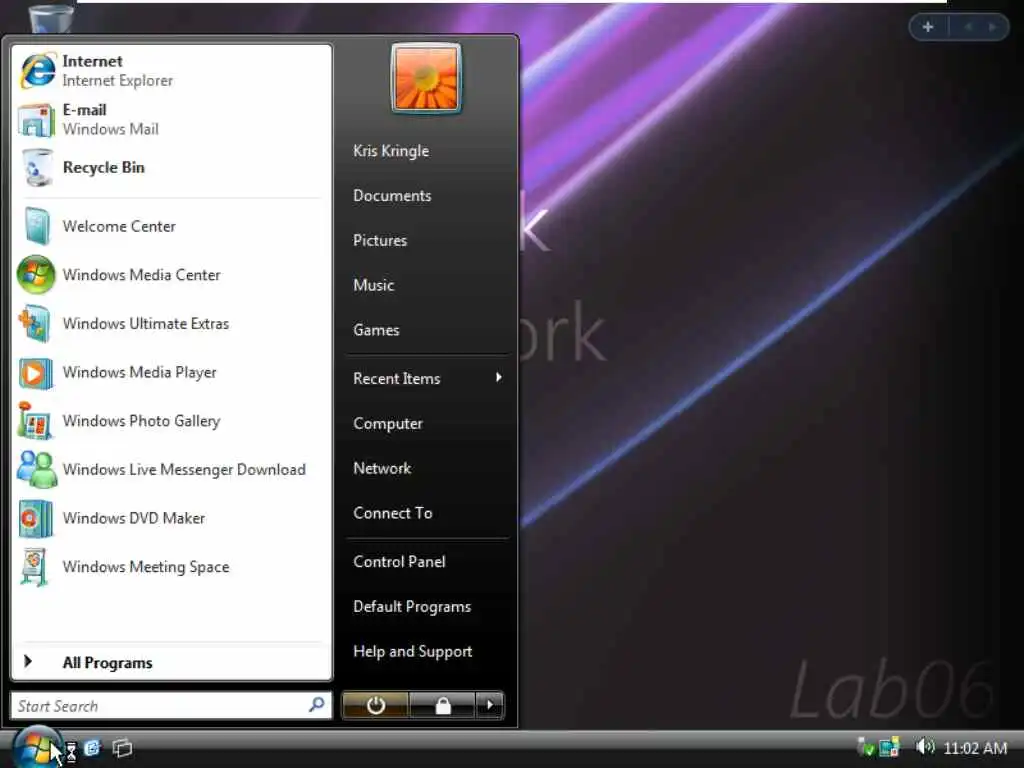This screenshot has height=768, width=1024.
Task: Open Default Programs
Action: (x=412, y=607)
